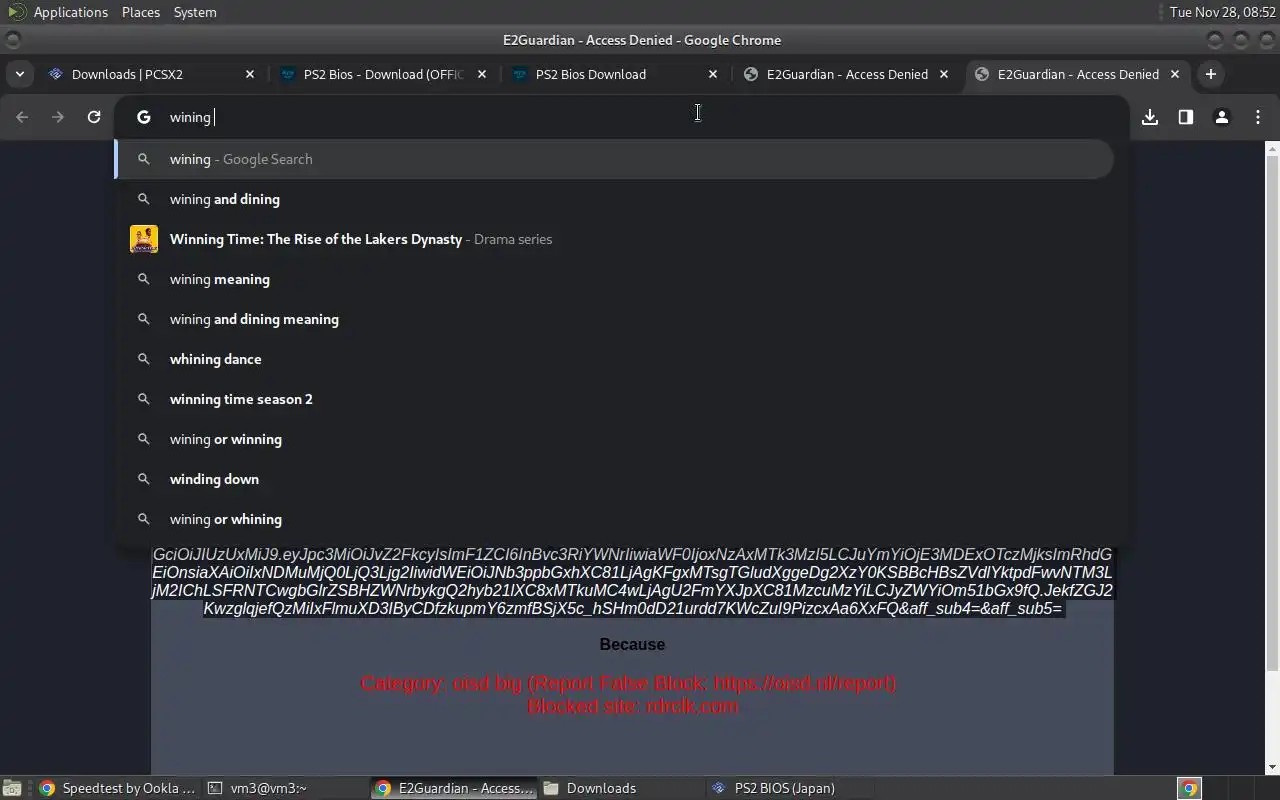
Task: Close the active E2Guardian - Access Denied tab
Action: 1175,74
